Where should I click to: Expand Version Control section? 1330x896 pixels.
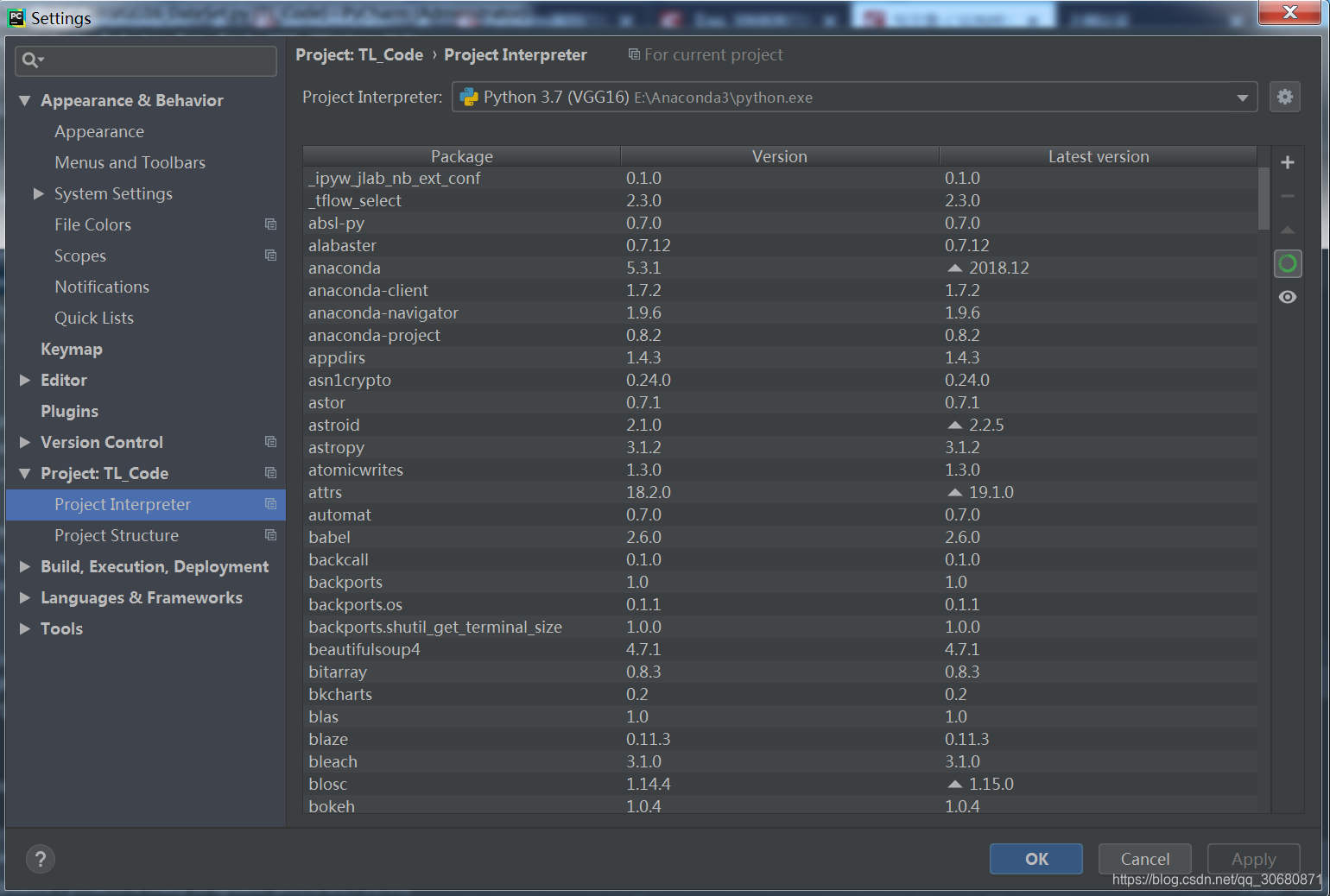point(25,442)
